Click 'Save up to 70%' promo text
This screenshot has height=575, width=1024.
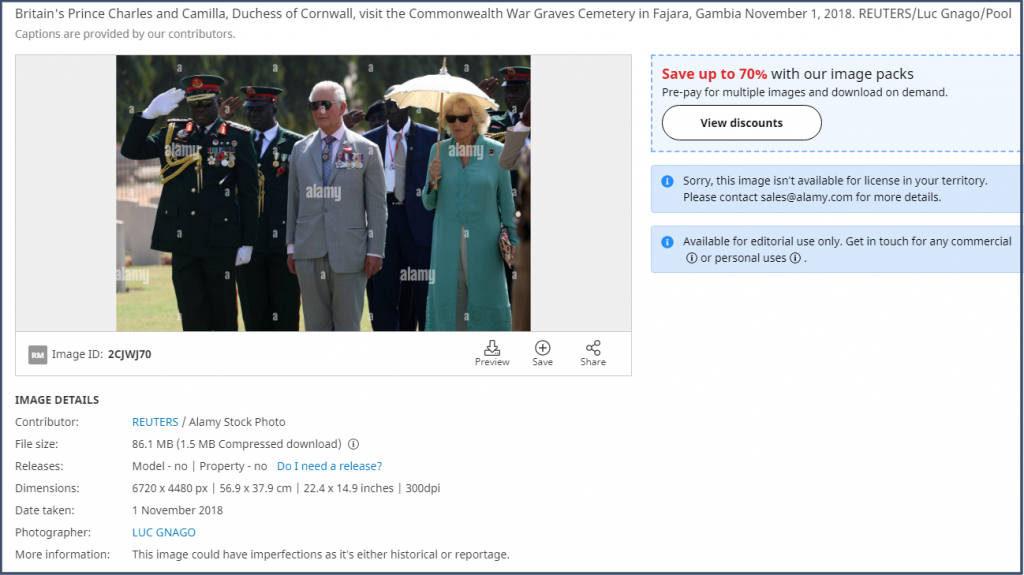pos(714,74)
